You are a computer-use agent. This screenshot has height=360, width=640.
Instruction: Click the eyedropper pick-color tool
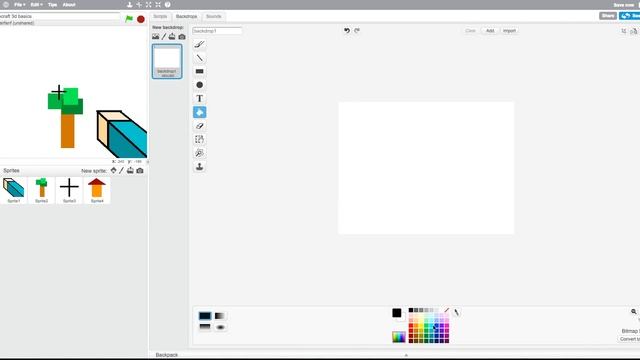pyautogui.click(x=456, y=312)
